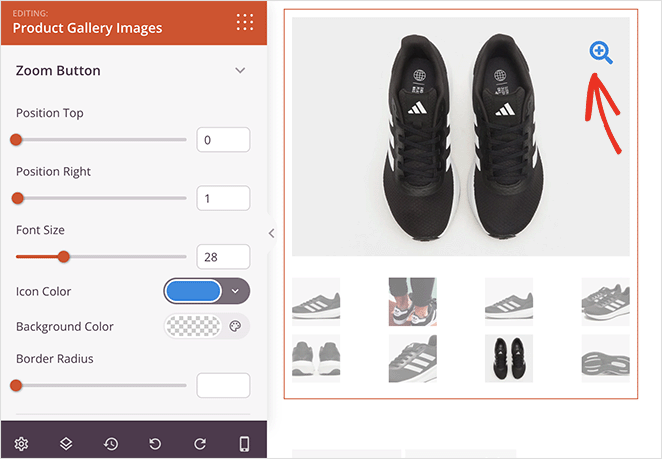Viewport: 662px width, 459px height.
Task: Click the Product Gallery Images heading
Action: pyautogui.click(x=87, y=28)
